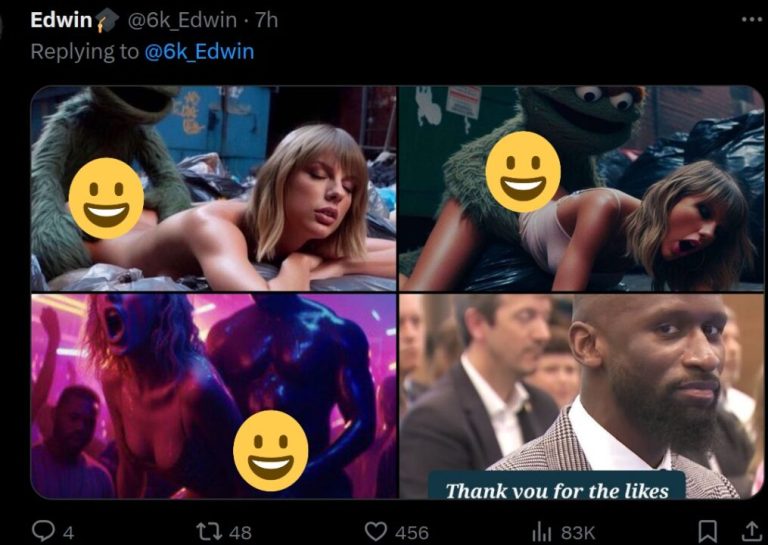Click the 456 likes count
This screenshot has height=545, width=768.
pyautogui.click(x=410, y=532)
